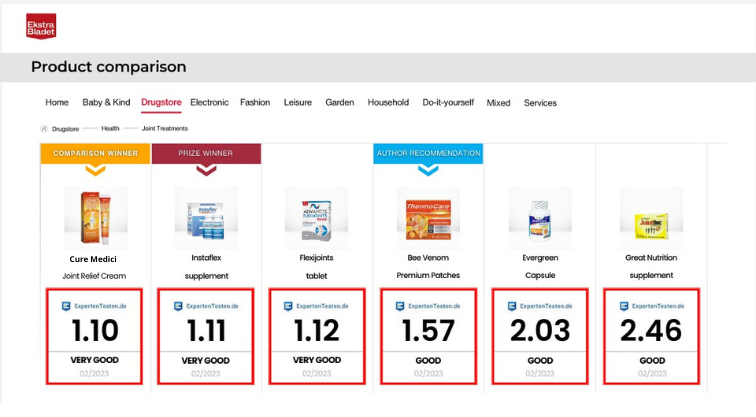Click the ExpertenTesten icon on 1.11 badge

click(x=178, y=306)
